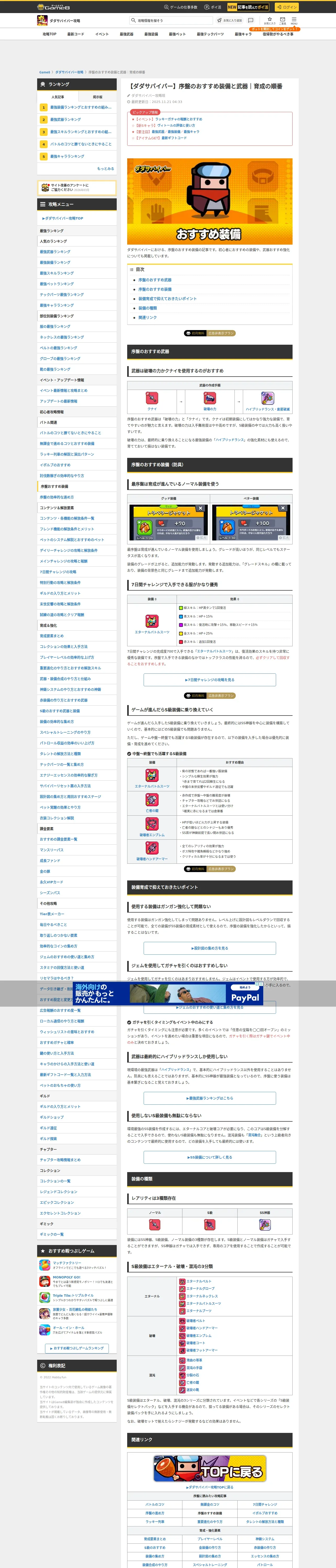Open 最新コード in the nav bar
This screenshot has height=1568, width=336.
[76, 34]
